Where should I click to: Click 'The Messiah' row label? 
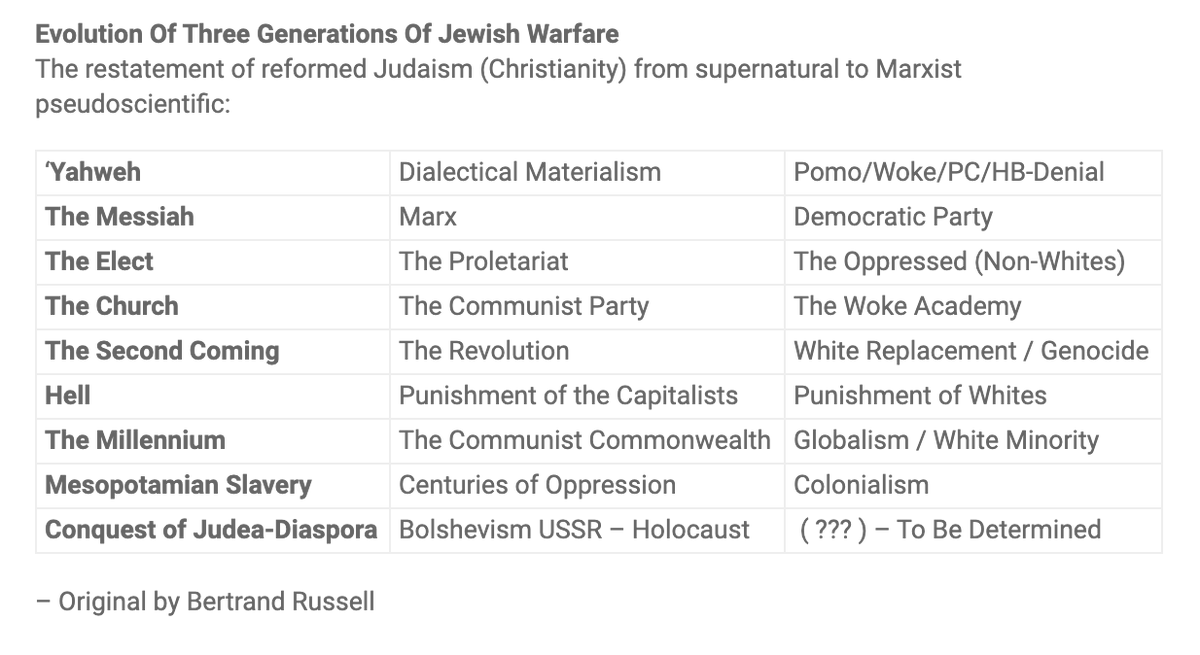point(119,217)
